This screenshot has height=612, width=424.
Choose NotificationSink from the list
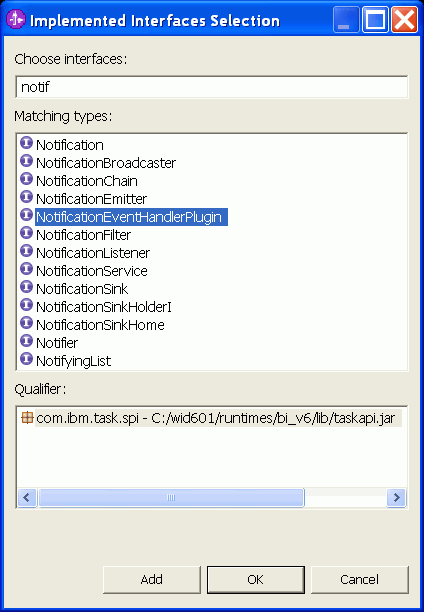(82, 289)
